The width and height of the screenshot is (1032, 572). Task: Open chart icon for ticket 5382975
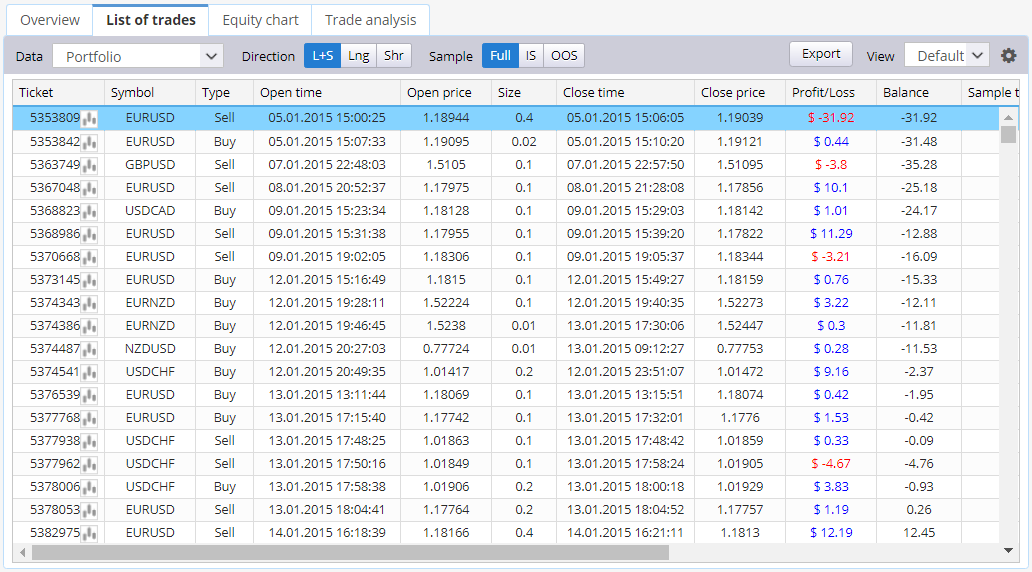click(90, 533)
